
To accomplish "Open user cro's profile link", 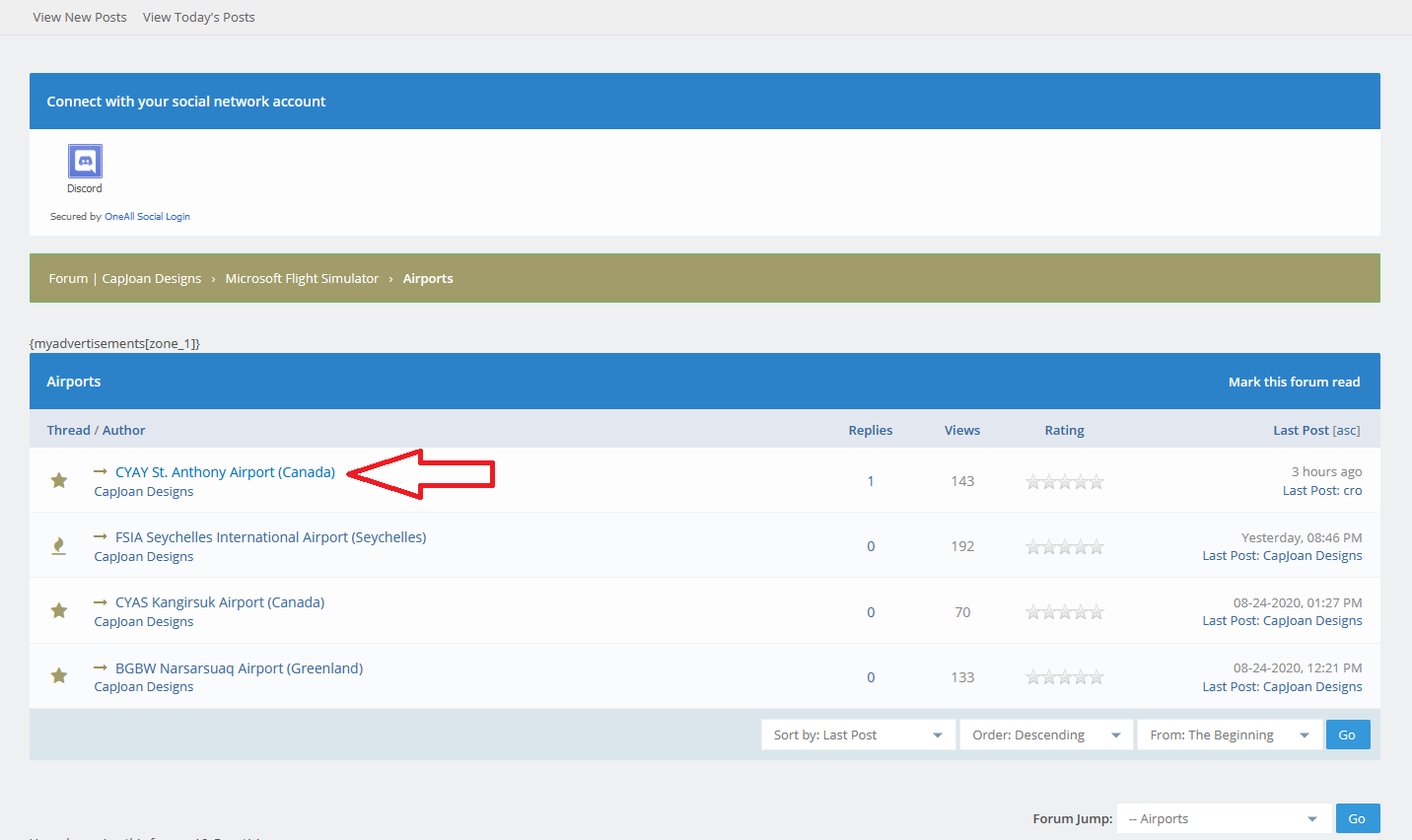I will [1353, 491].
